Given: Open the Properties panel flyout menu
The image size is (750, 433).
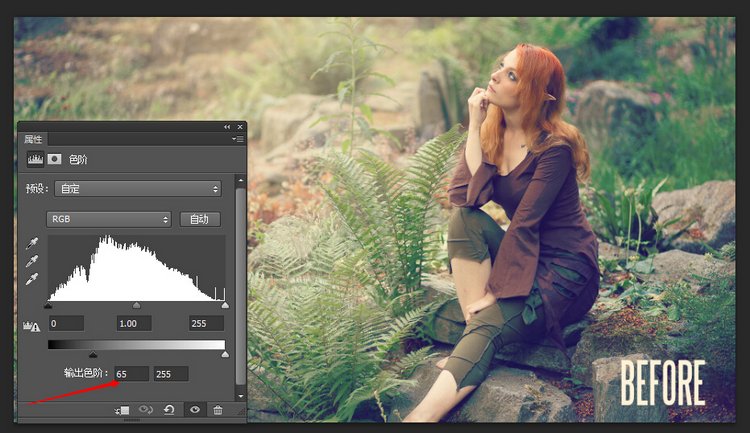Looking at the screenshot, I should click(238, 139).
